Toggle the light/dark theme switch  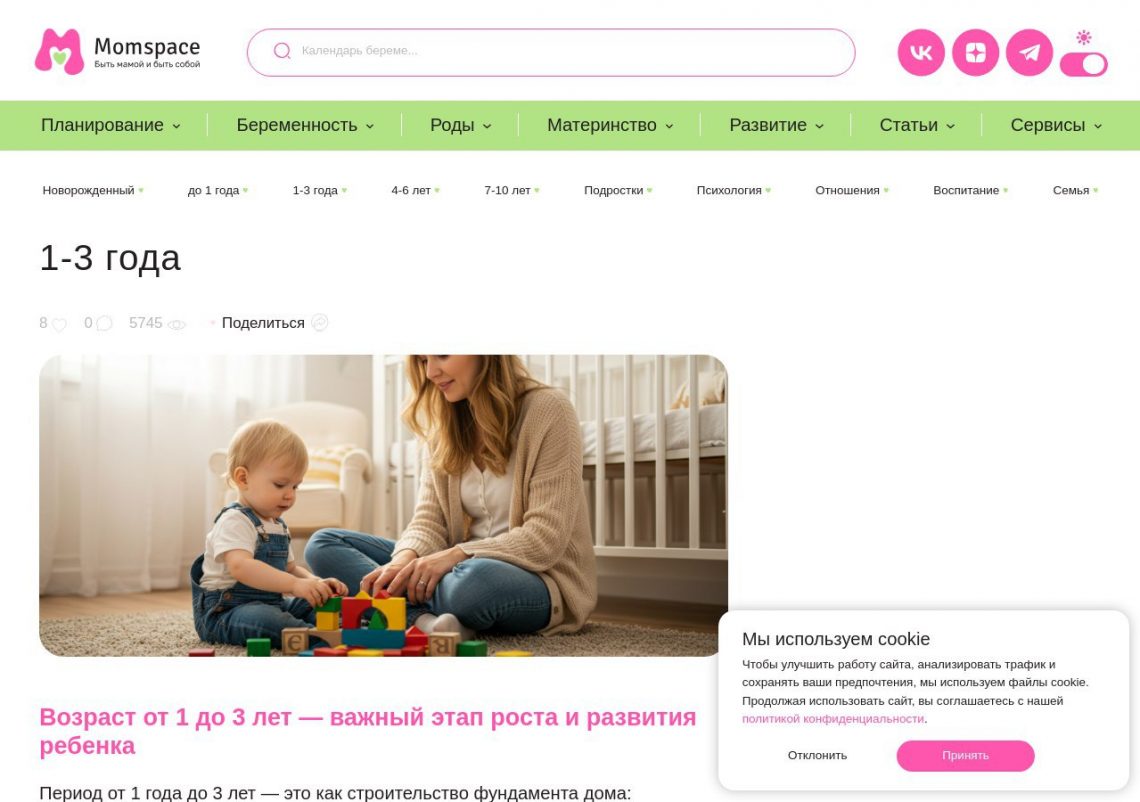pos(1083,65)
